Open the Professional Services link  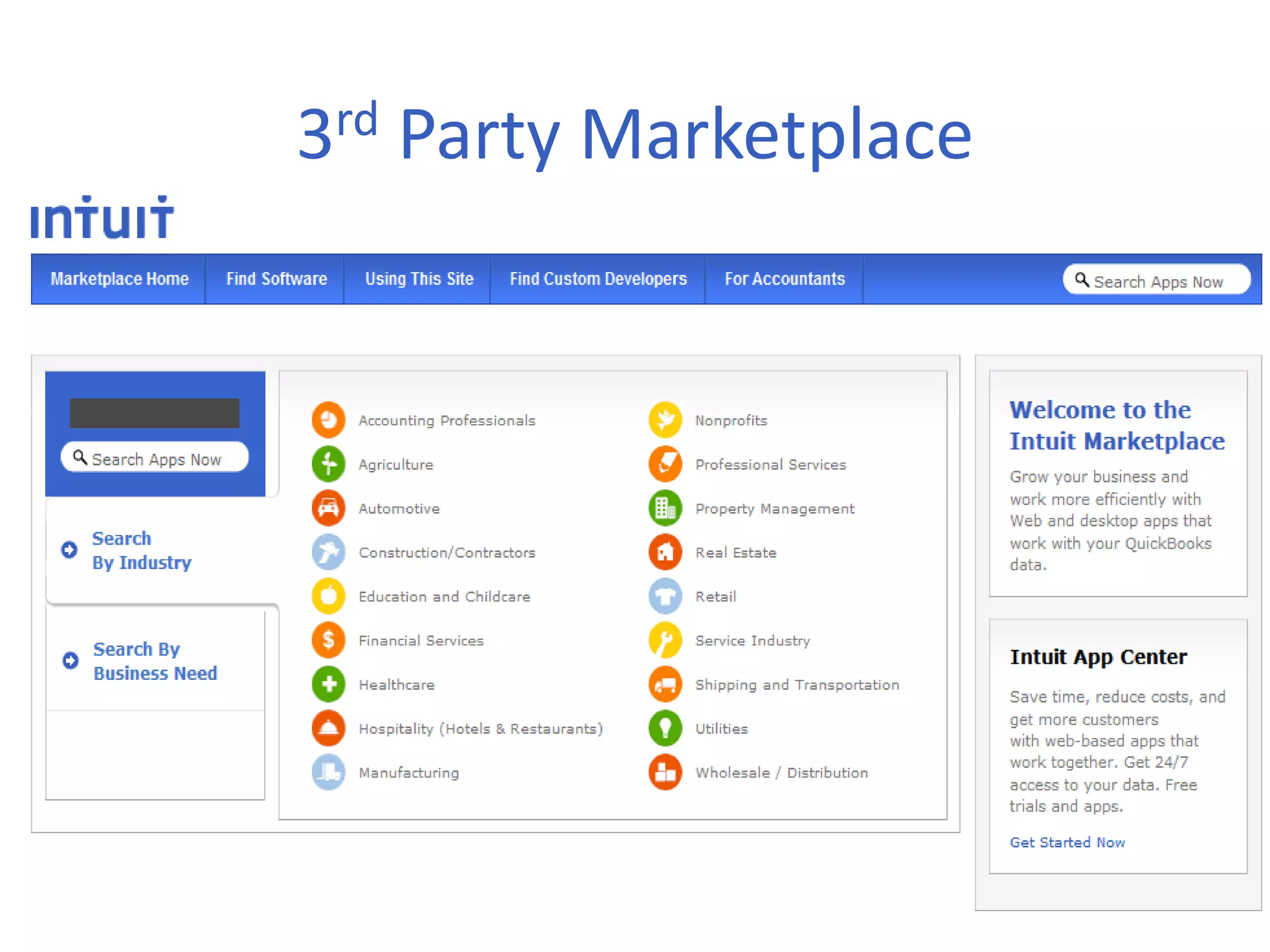click(770, 464)
